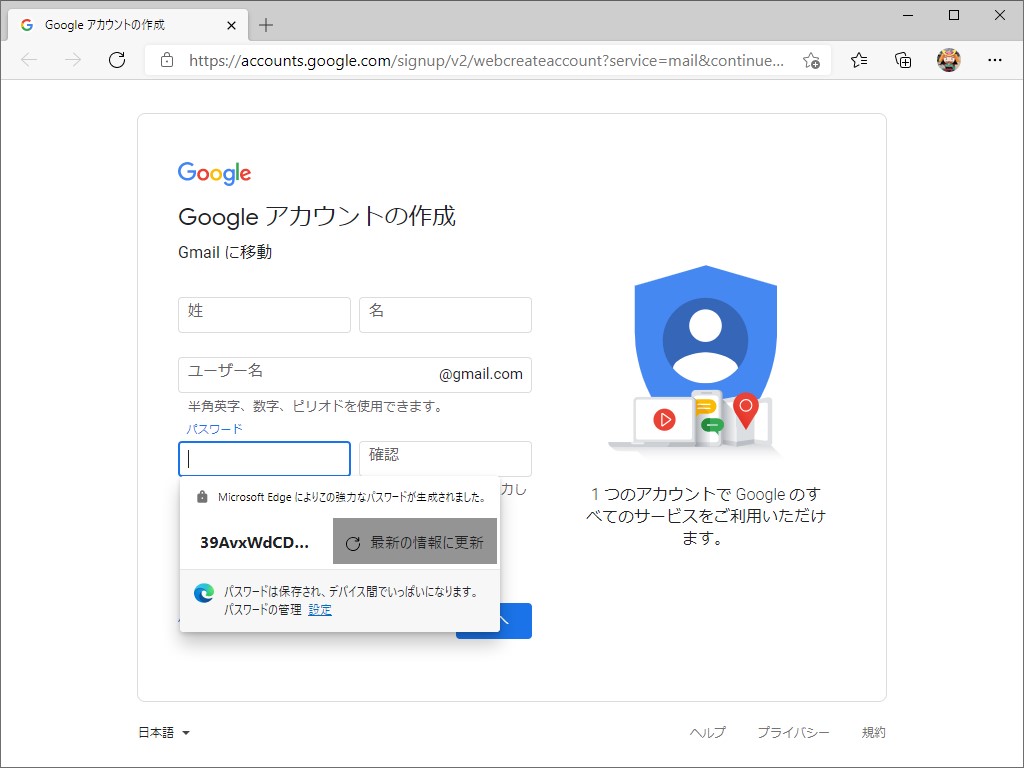This screenshot has width=1024, height=768.
Task: Add this page to favorites with the star
Action: [x=812, y=60]
